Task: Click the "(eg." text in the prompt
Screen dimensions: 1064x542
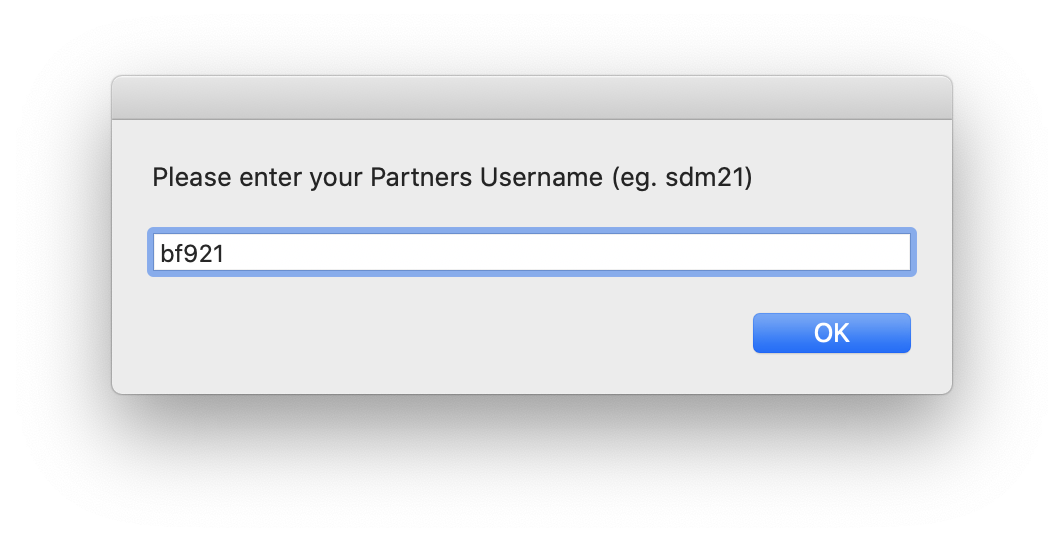Action: tap(632, 178)
